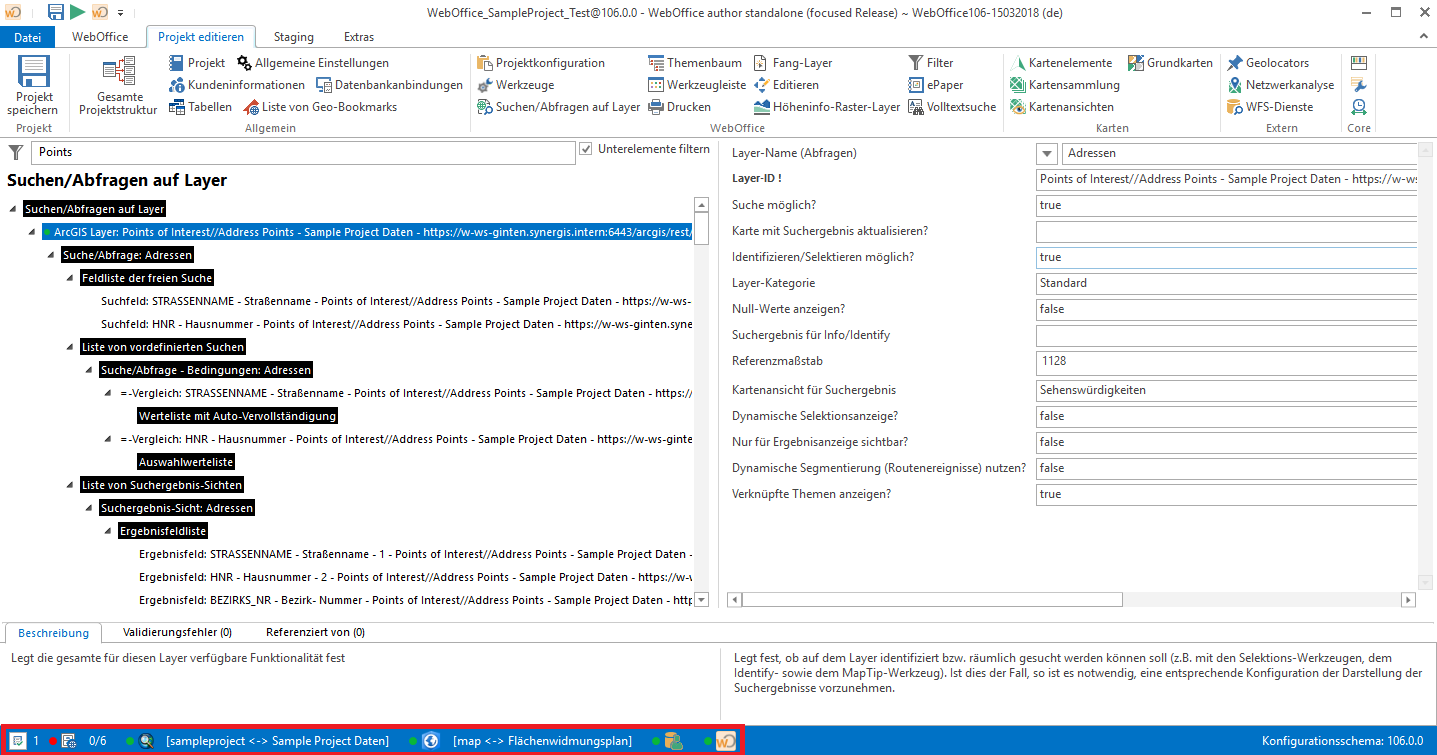Switch to the Staging ribbon tab
Image resolution: width=1437 pixels, height=755 pixels.
(x=293, y=37)
